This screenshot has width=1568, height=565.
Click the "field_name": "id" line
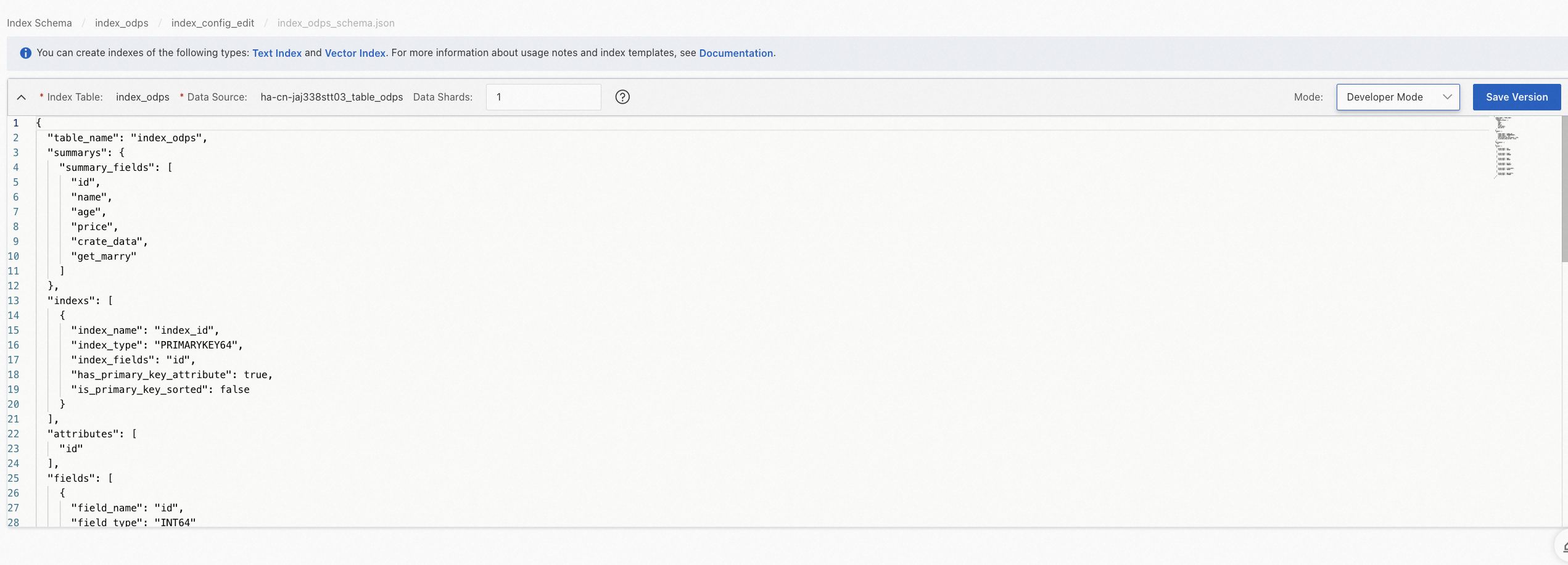[127, 508]
